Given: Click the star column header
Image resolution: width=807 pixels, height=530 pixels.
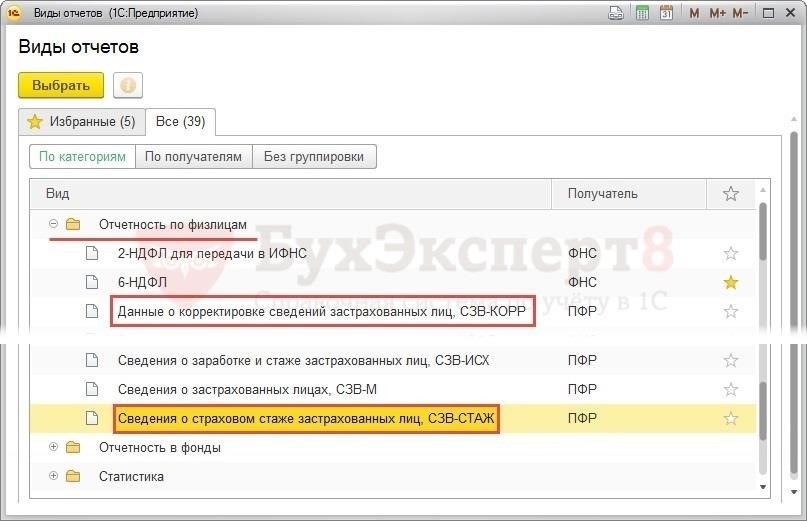Looking at the screenshot, I should 731,193.
